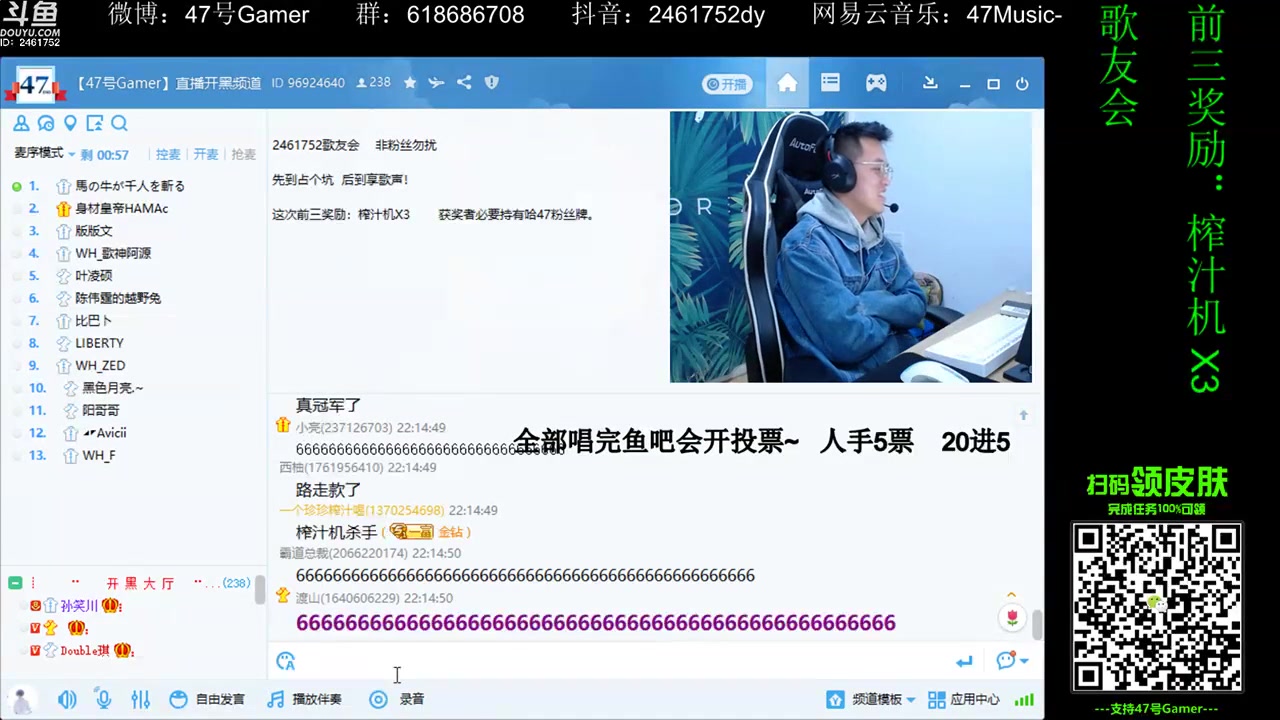Screen dimensions: 1280x720
Task: Click the 238 online users count
Action: pyautogui.click(x=373, y=83)
